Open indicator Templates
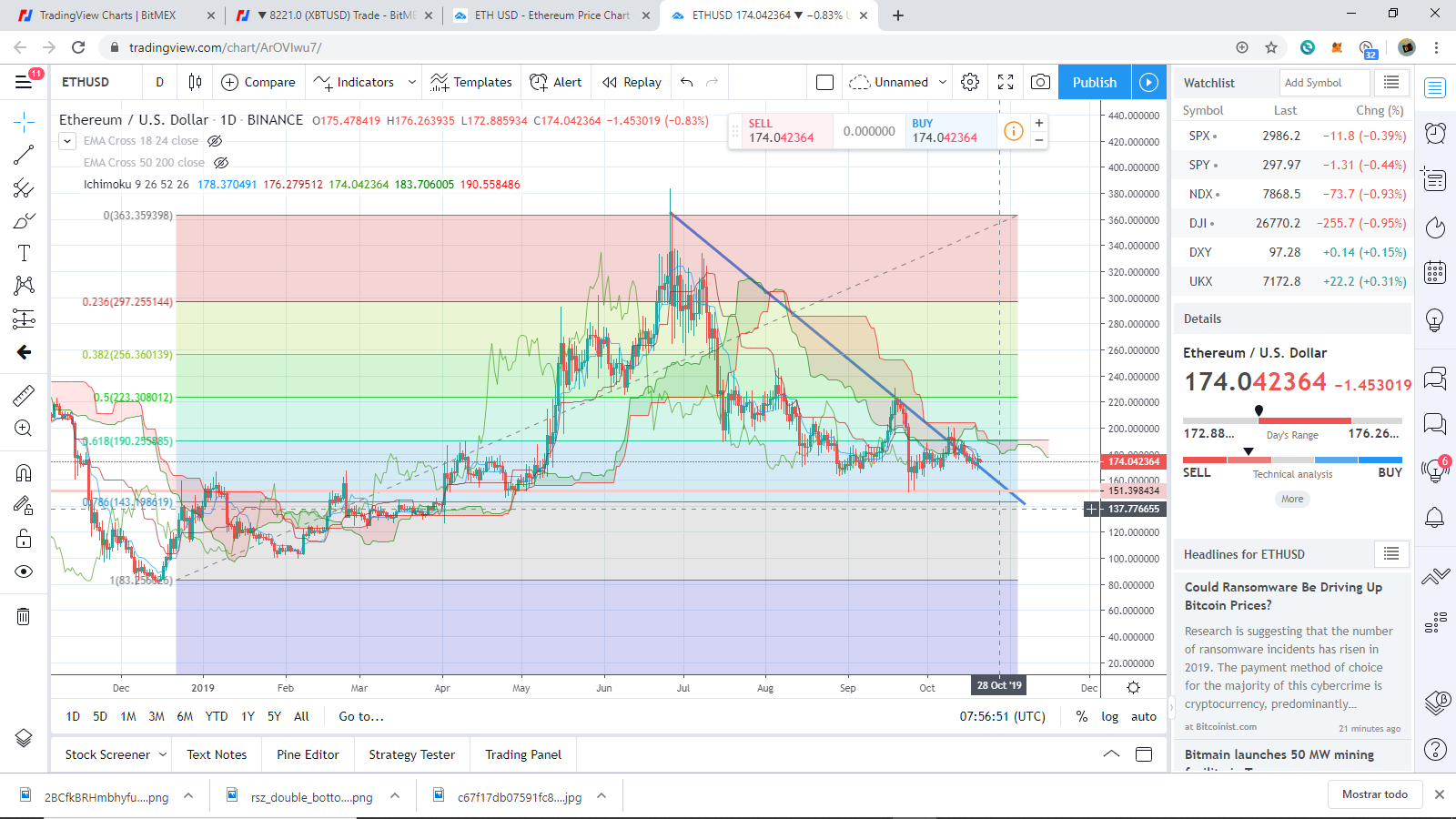 pyautogui.click(x=471, y=82)
